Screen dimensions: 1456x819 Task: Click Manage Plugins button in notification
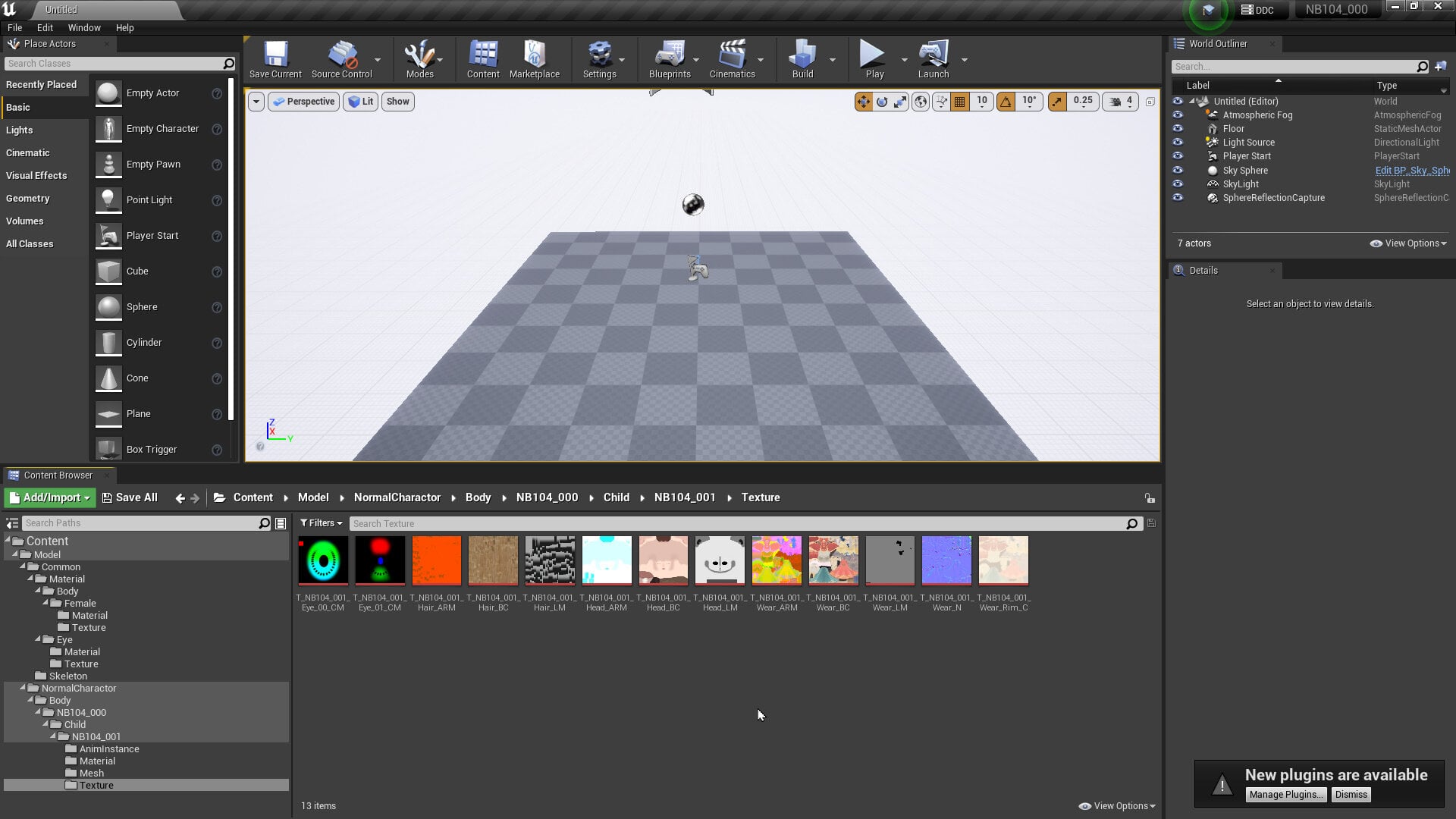[x=1286, y=795]
